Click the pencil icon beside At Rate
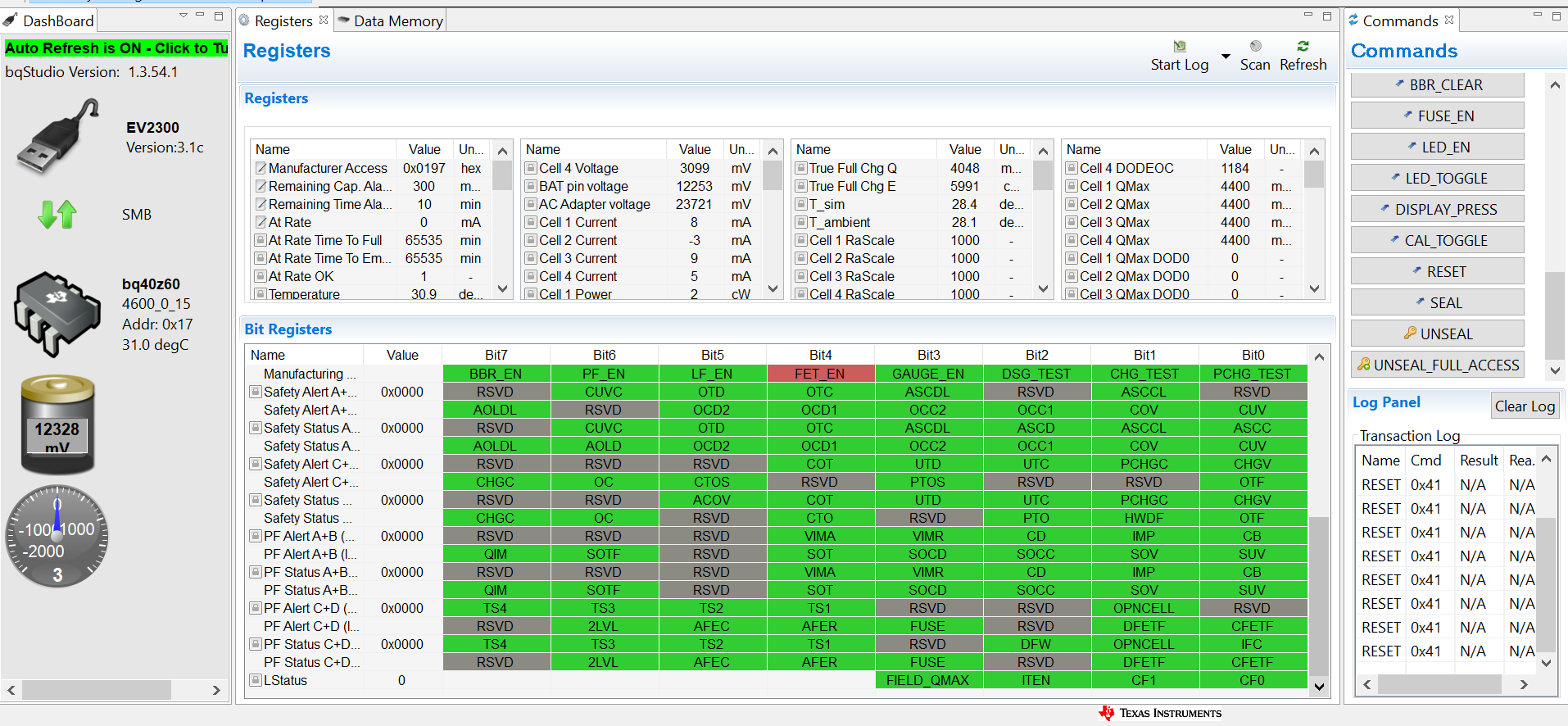1568x726 pixels. [261, 222]
